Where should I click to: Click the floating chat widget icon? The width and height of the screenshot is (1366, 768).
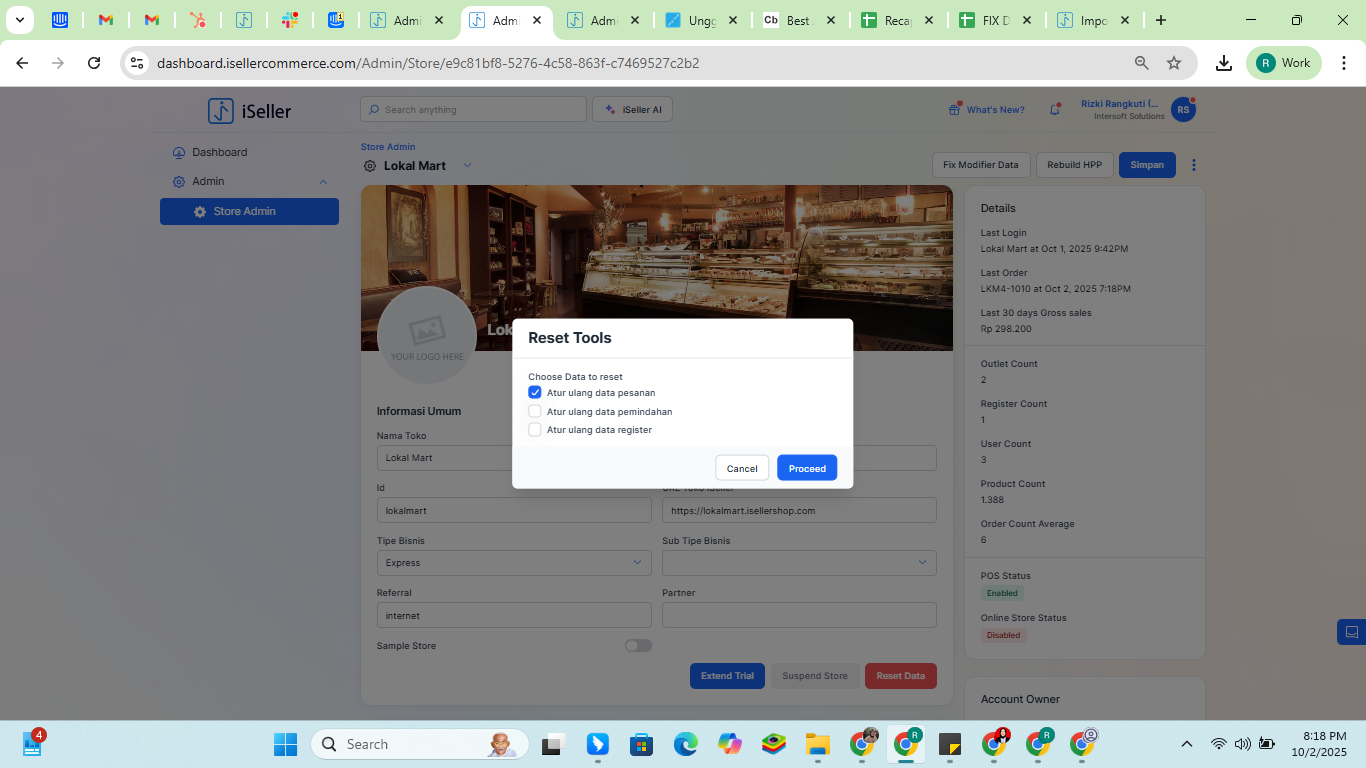click(x=1351, y=632)
